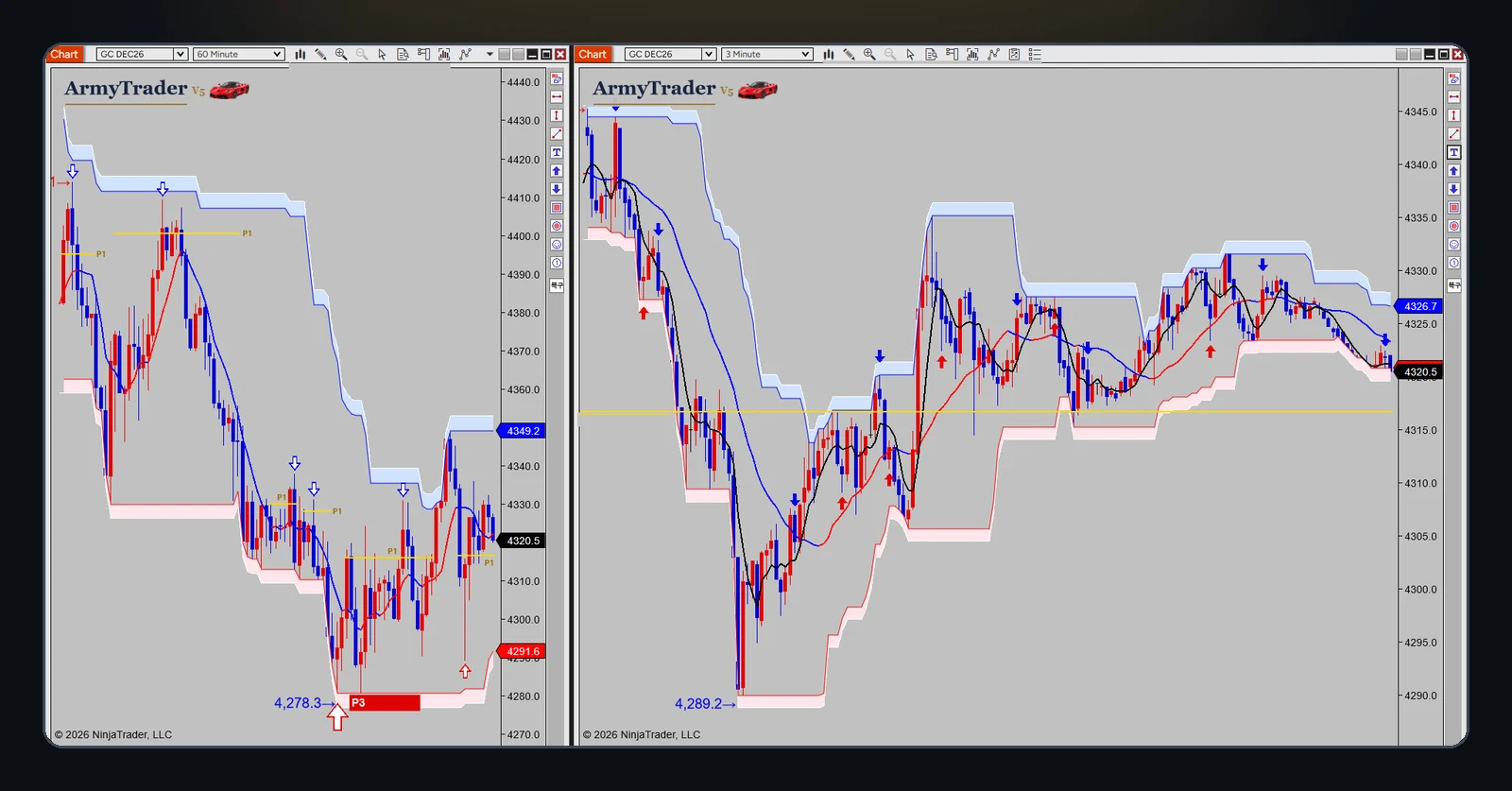The image size is (1512, 791).
Task: Open Indicators icon in the 3 Minute chart
Action: point(972,54)
